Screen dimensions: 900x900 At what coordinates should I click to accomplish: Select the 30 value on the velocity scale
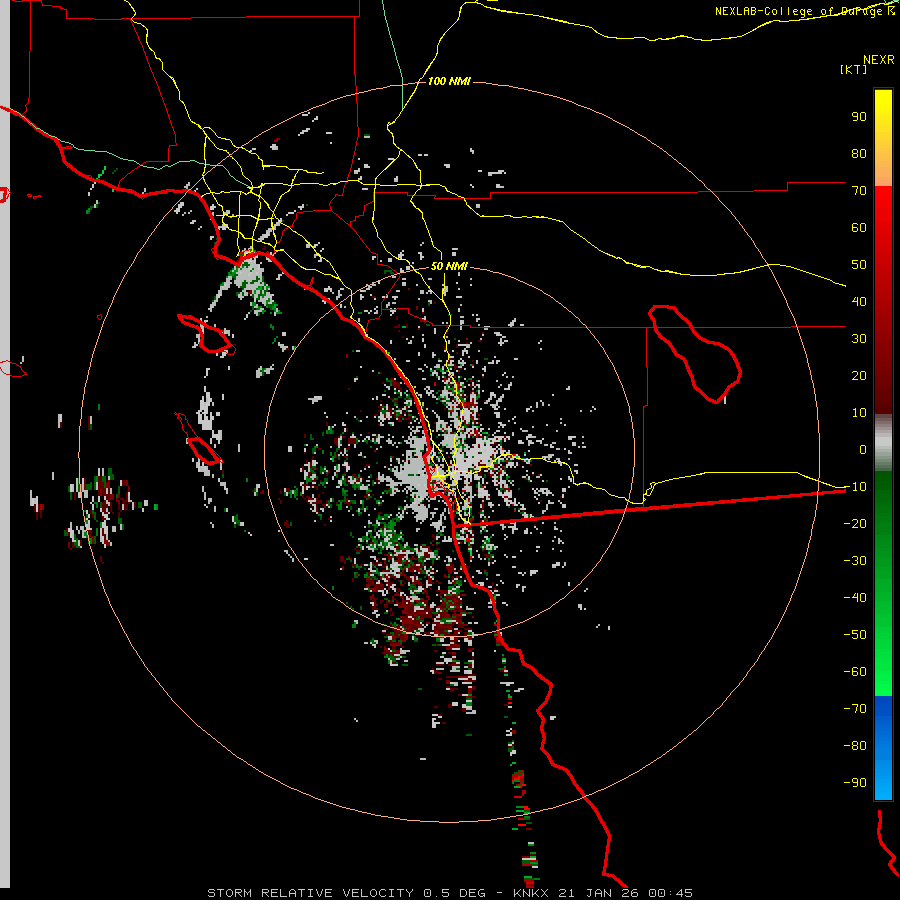[x=859, y=339]
